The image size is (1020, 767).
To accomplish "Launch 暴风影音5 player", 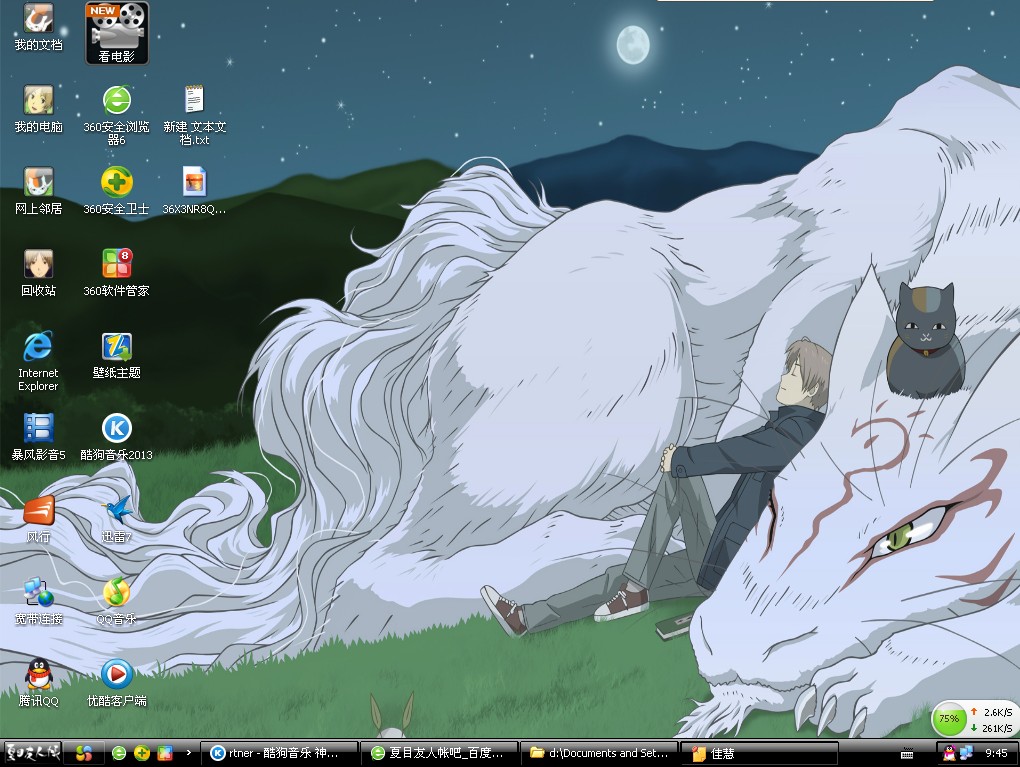I will coord(38,437).
